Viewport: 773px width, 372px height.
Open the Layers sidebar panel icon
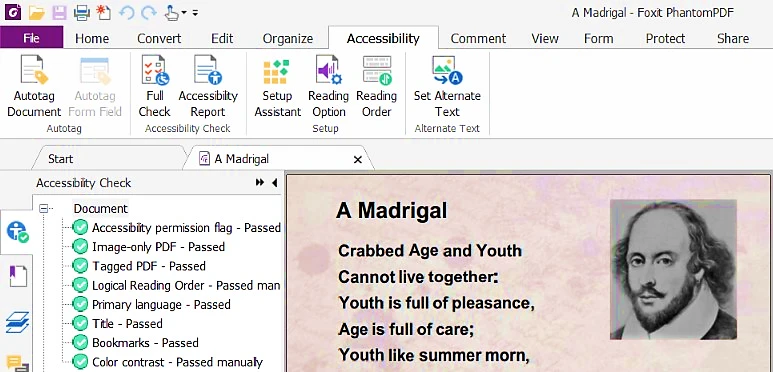pos(18,323)
